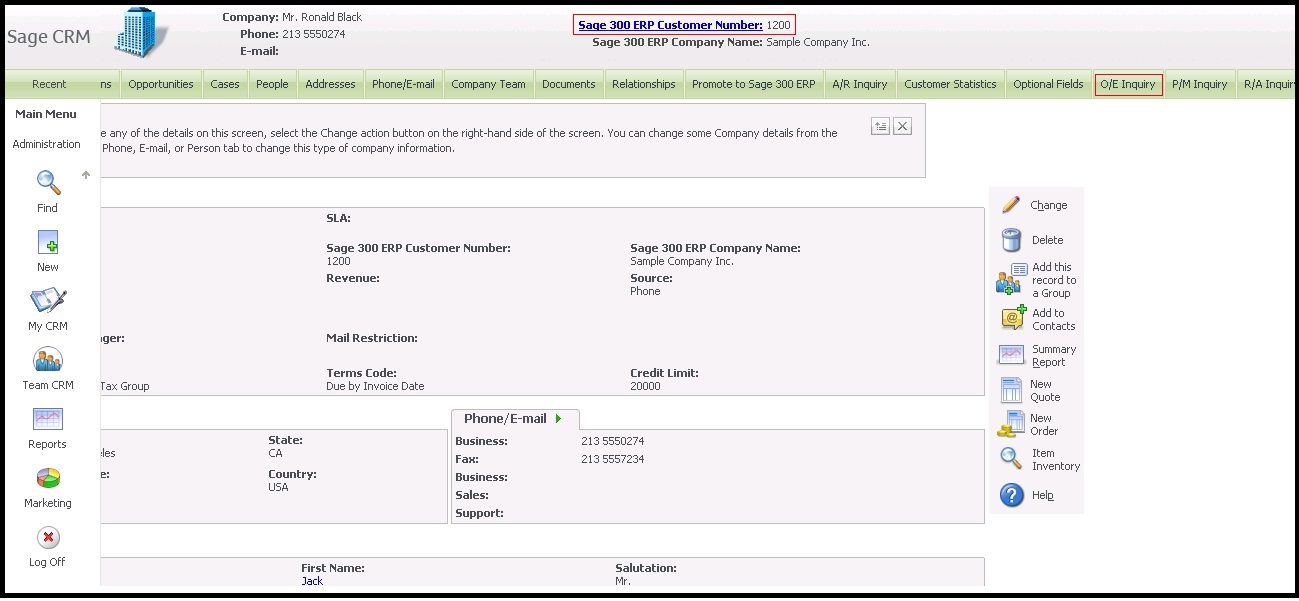Click the Administration menu link
The height and width of the screenshot is (601, 1299).
pyautogui.click(x=47, y=144)
